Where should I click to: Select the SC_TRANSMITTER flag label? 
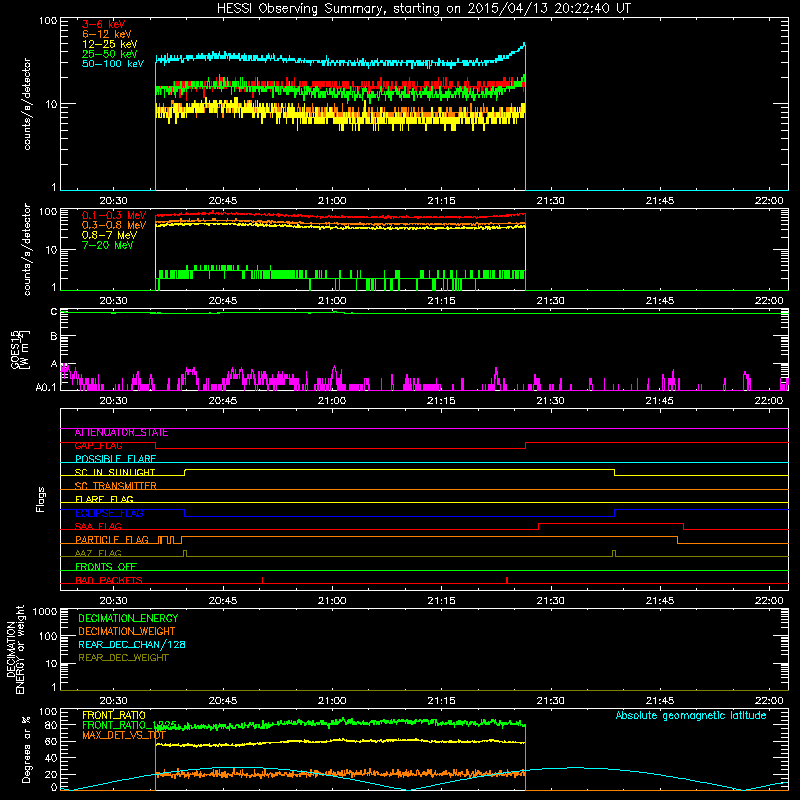[x=115, y=486]
